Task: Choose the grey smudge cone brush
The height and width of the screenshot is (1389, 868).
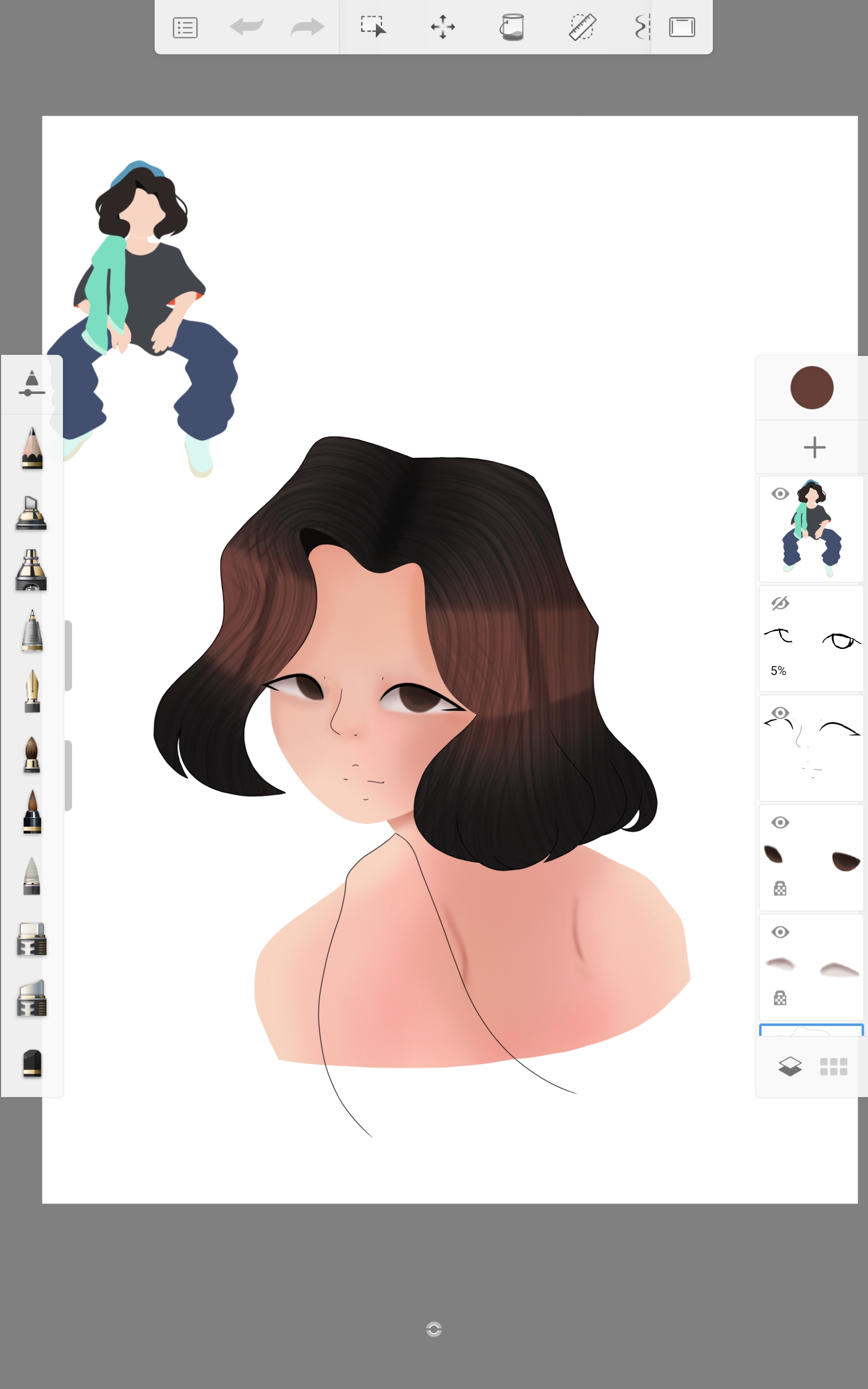Action: 32,876
